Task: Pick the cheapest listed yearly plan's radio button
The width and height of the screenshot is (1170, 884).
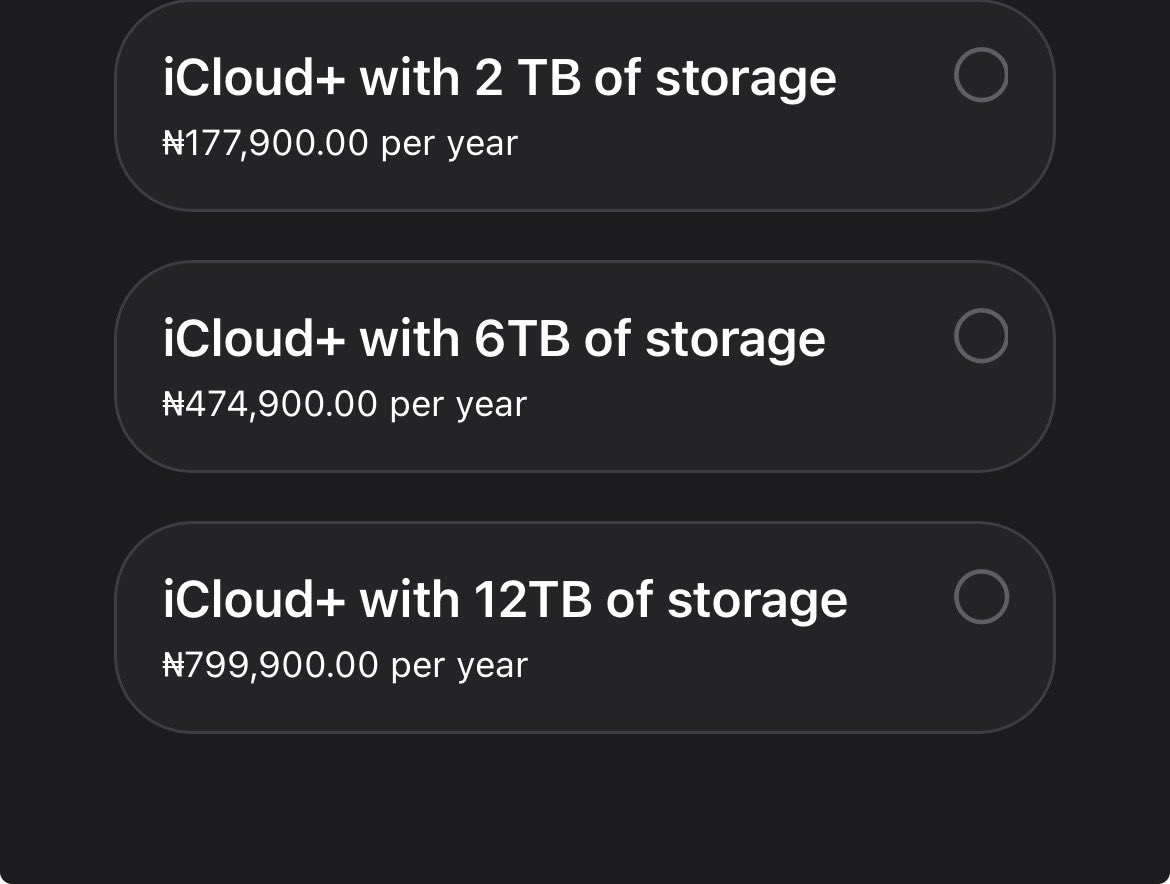Action: (981, 75)
